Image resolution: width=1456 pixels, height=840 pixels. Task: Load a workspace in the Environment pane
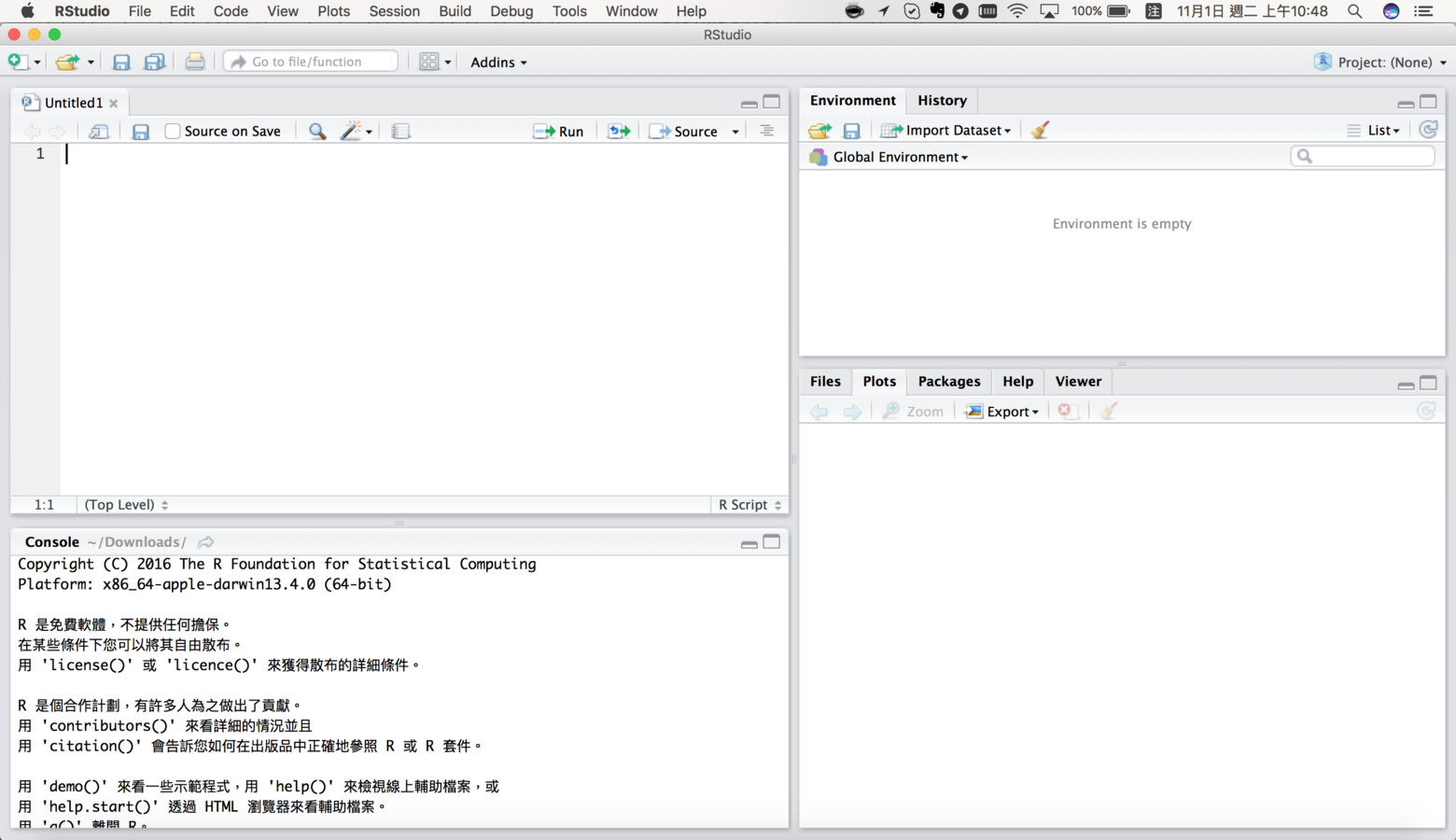point(819,131)
